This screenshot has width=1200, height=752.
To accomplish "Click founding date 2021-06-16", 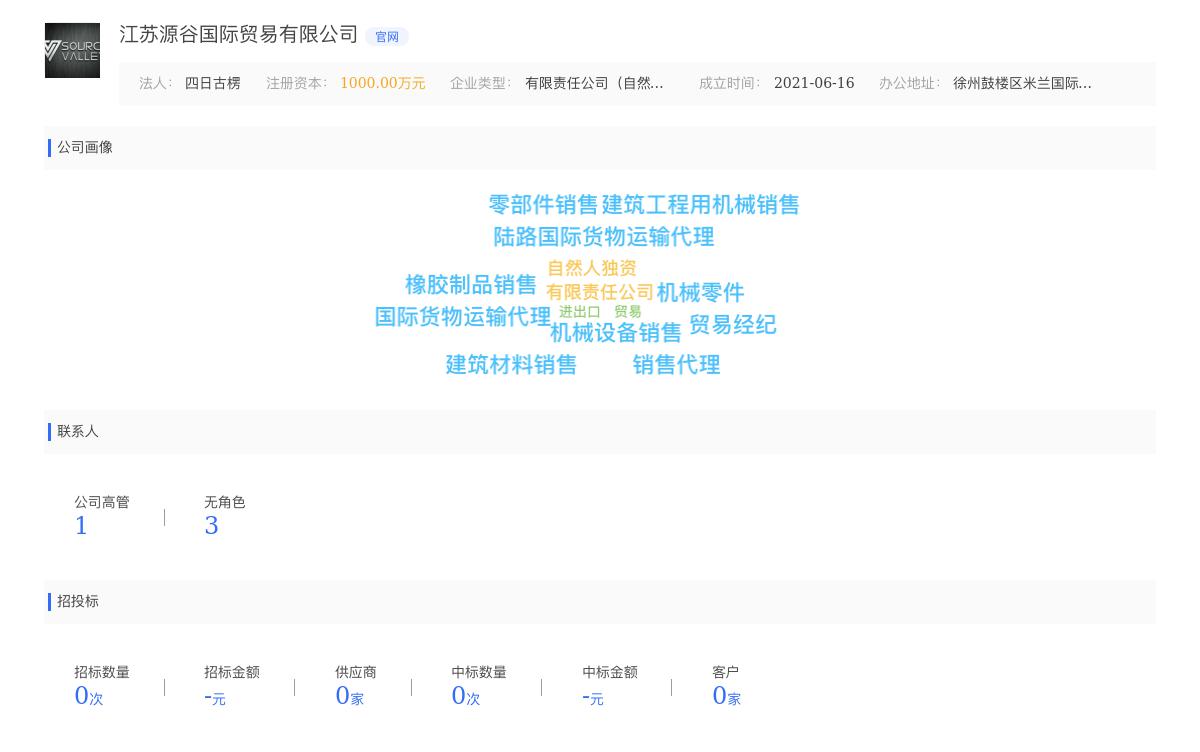I will pyautogui.click(x=814, y=83).
